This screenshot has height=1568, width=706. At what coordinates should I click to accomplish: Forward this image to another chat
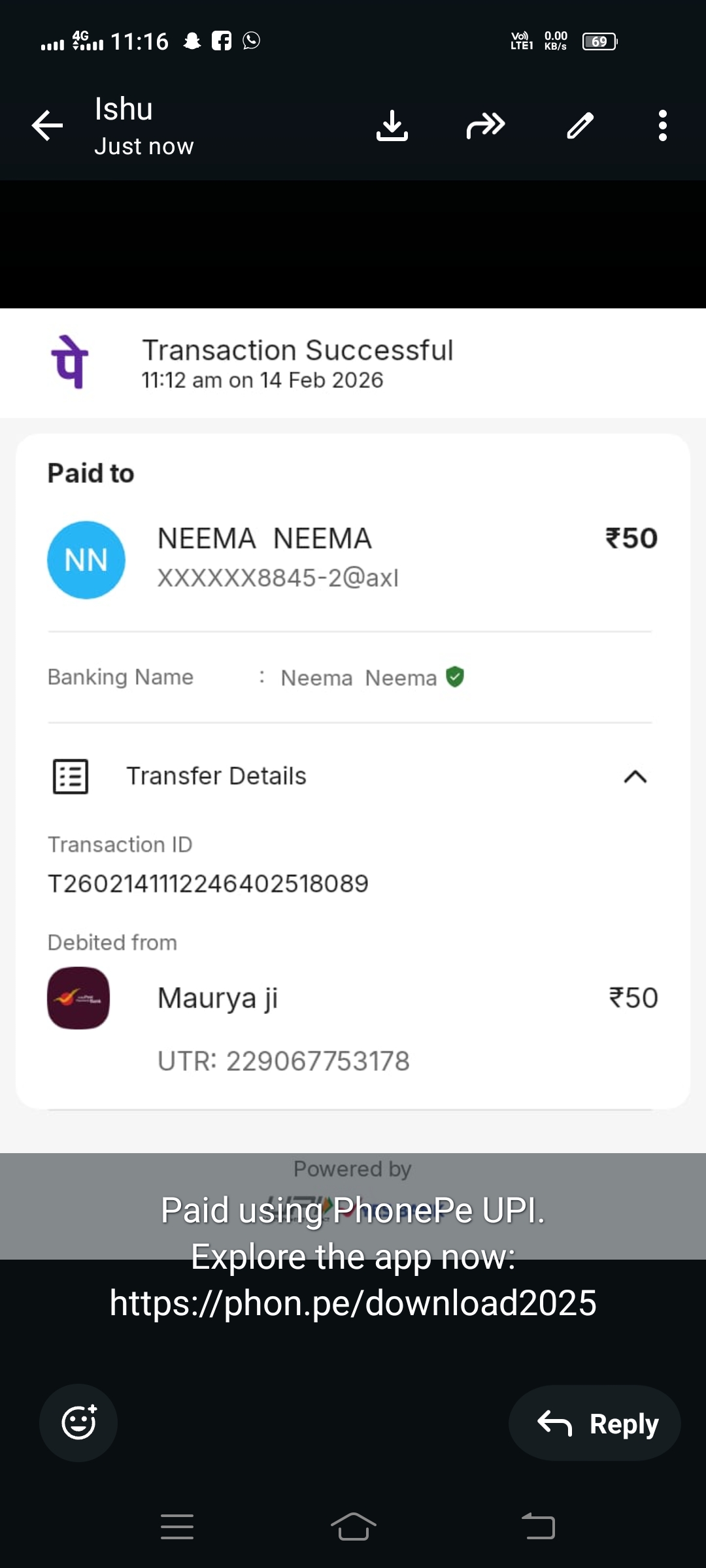click(x=486, y=125)
